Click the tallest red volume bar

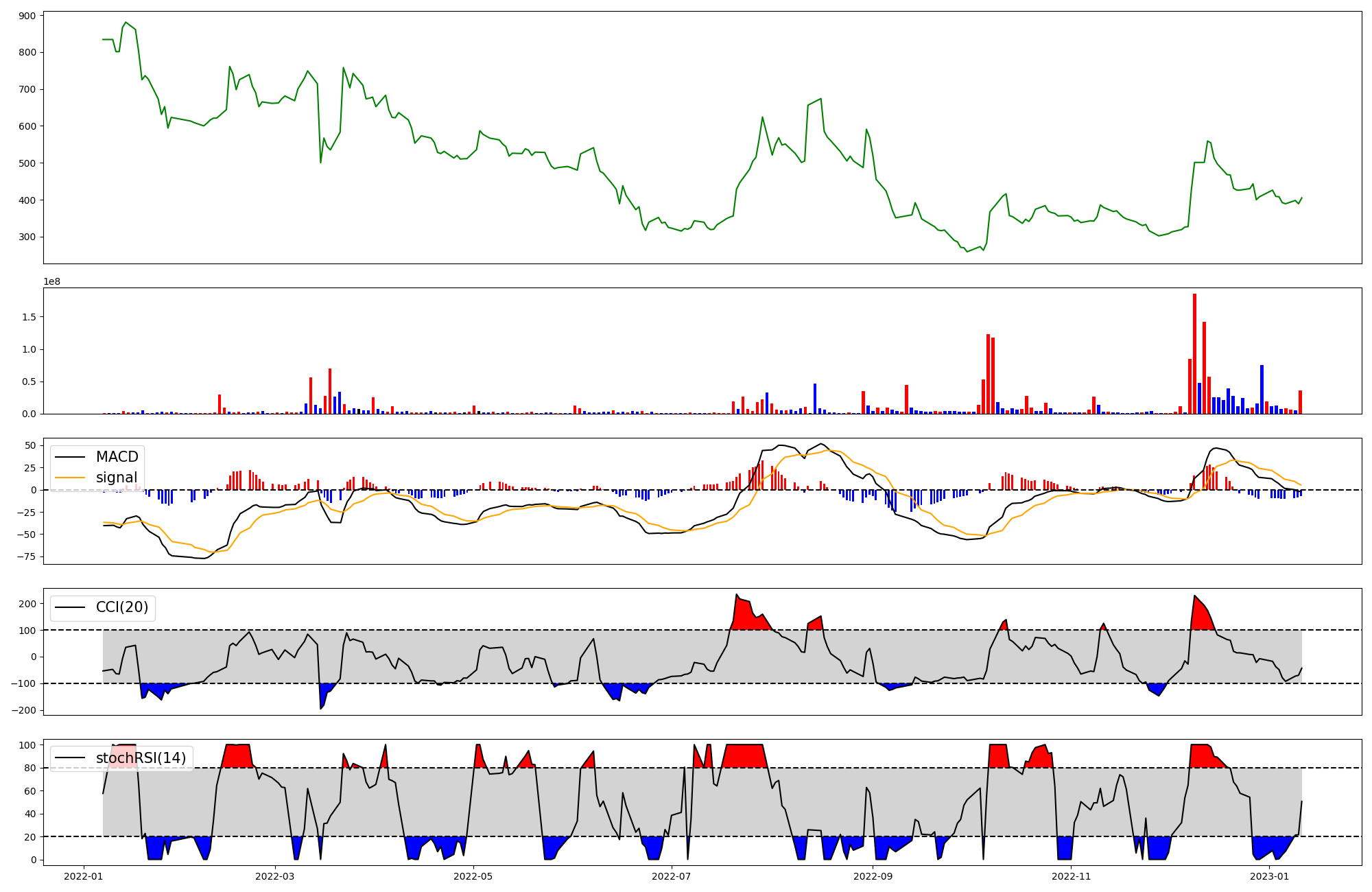click(x=1194, y=353)
